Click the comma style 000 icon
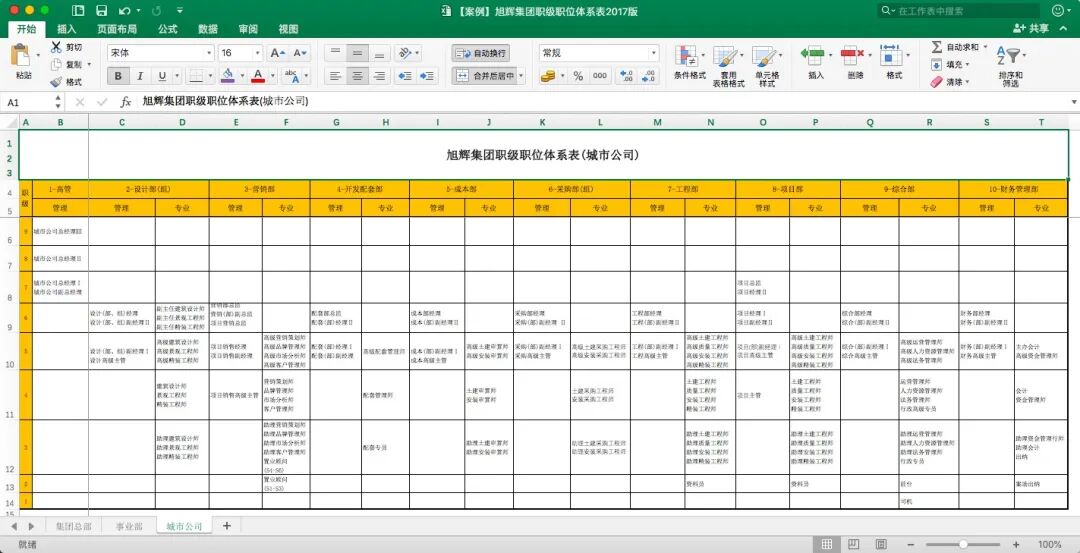This screenshot has width=1080, height=553. tap(600, 76)
